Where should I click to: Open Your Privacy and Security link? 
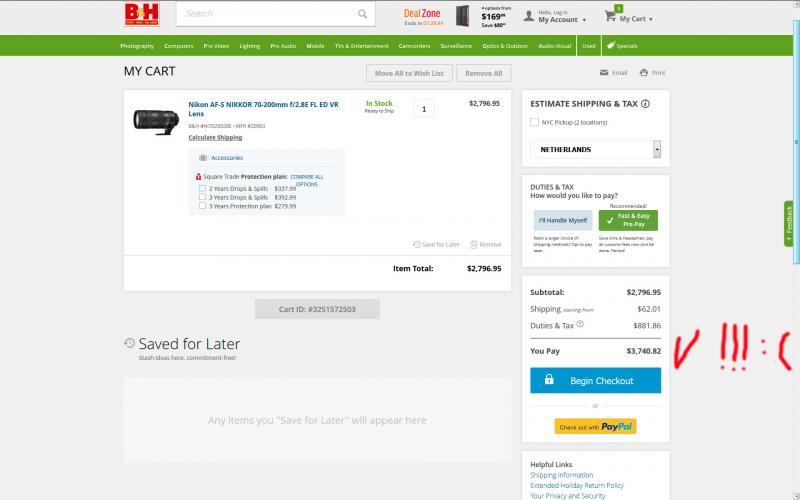click(x=567, y=495)
